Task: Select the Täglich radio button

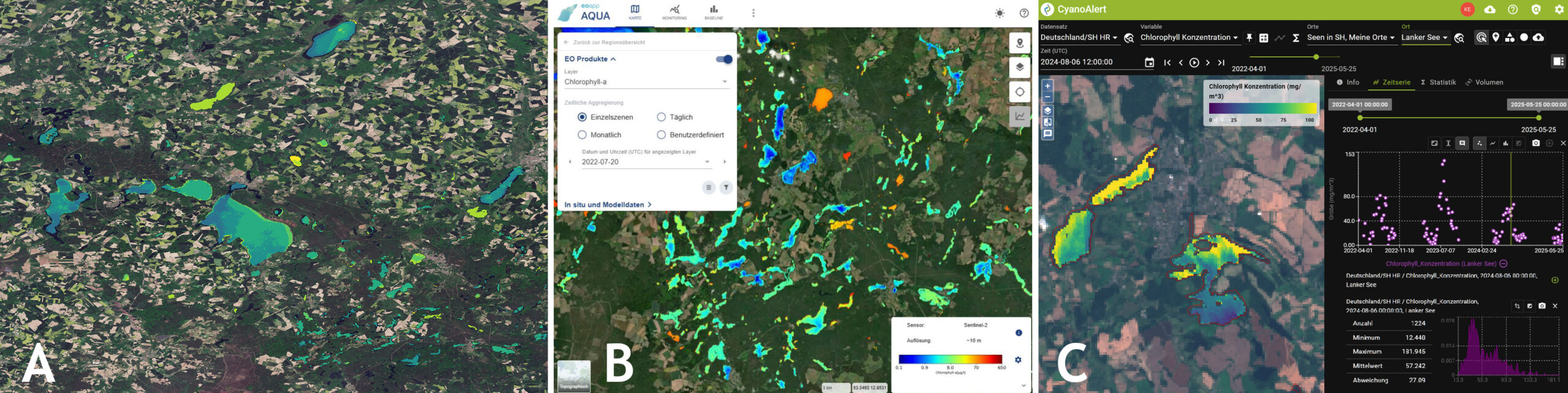Action: (661, 117)
